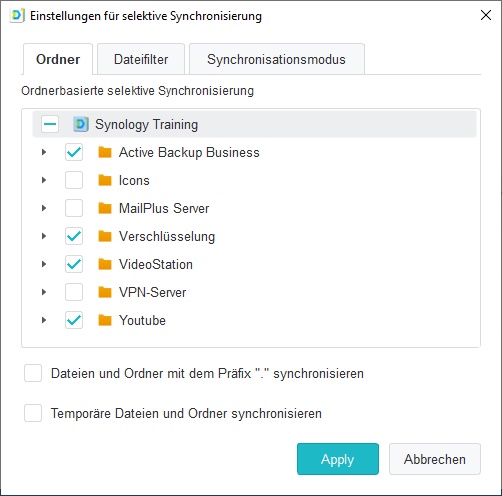
Task: Click the Abbrechen button
Action: [435, 459]
